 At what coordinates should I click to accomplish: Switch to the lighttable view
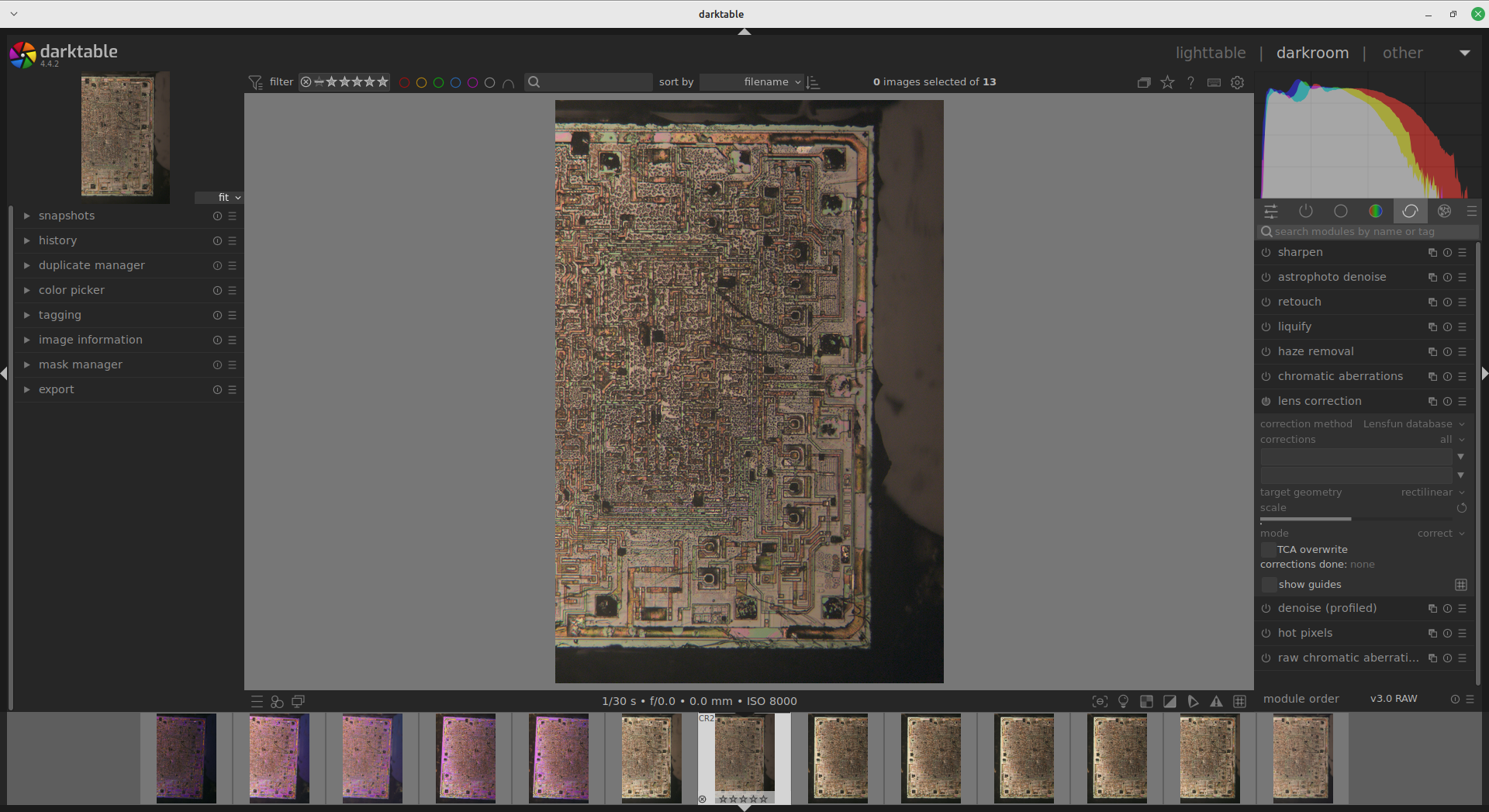coord(1210,53)
